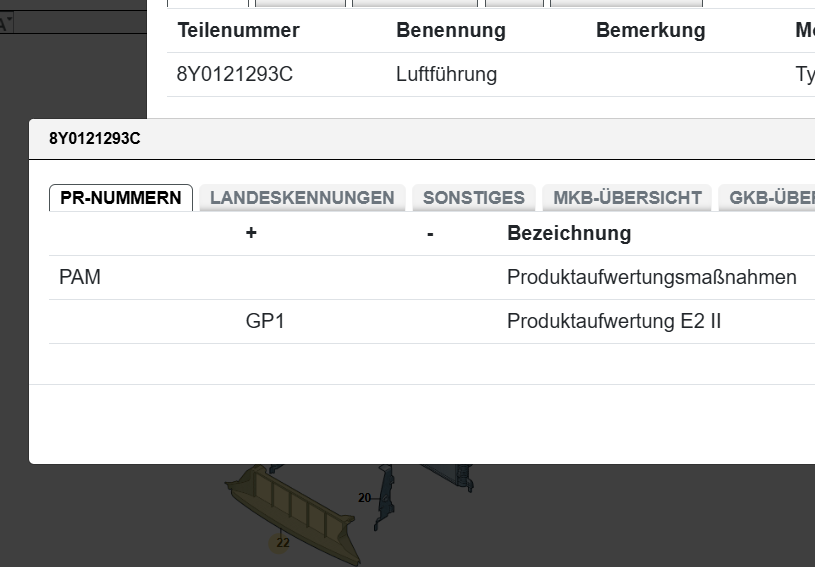Open the LANDESKENNUNGEN tab
815x567 pixels.
(x=302, y=197)
